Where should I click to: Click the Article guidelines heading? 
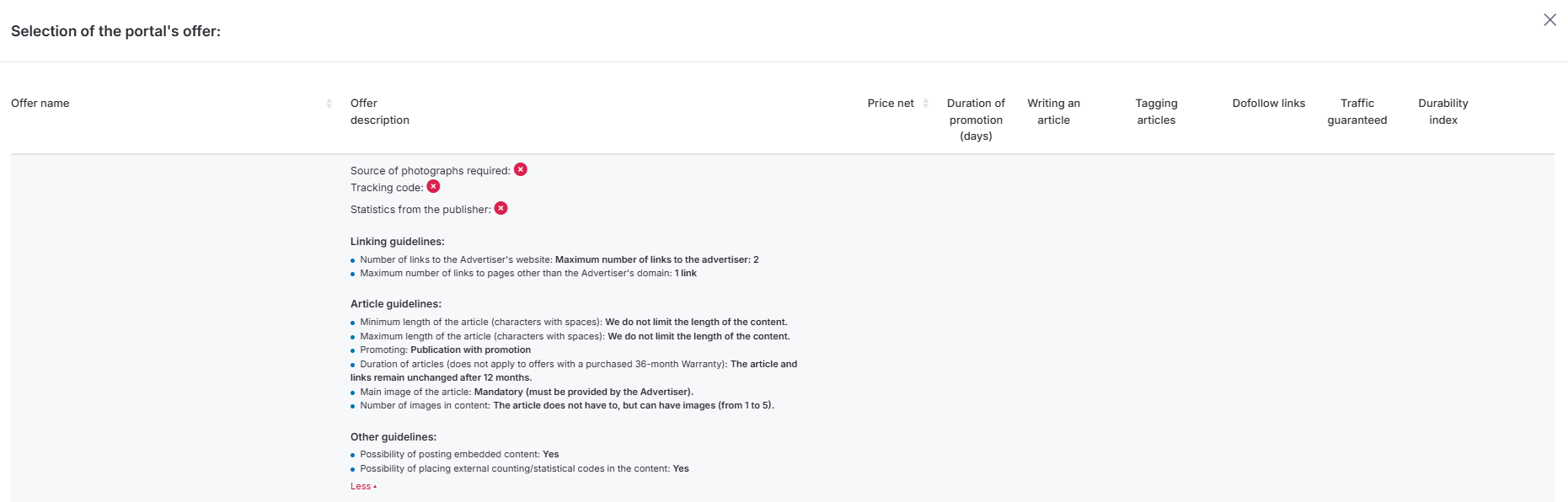click(396, 304)
